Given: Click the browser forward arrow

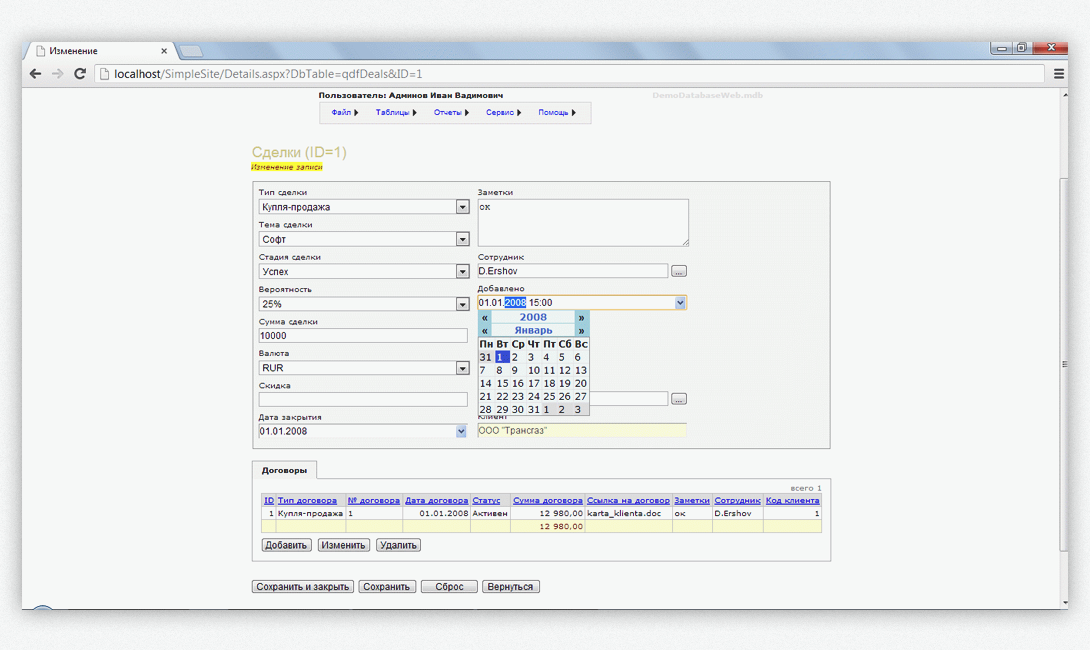Looking at the screenshot, I should tap(58, 74).
